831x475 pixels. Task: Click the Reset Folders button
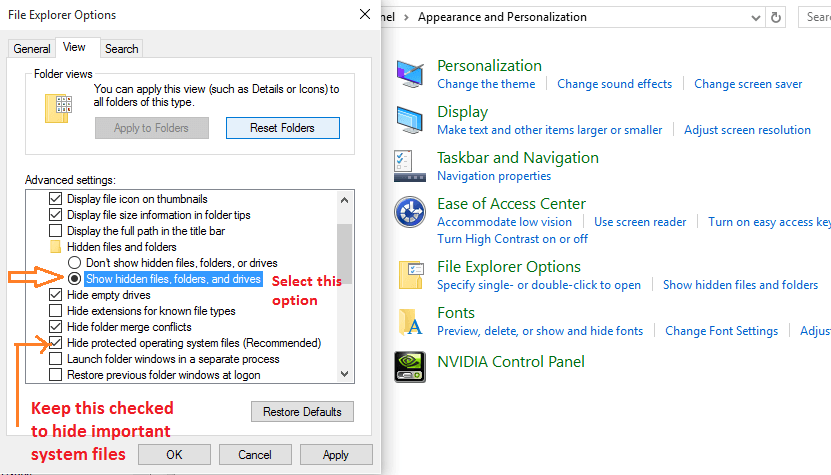[x=282, y=128]
